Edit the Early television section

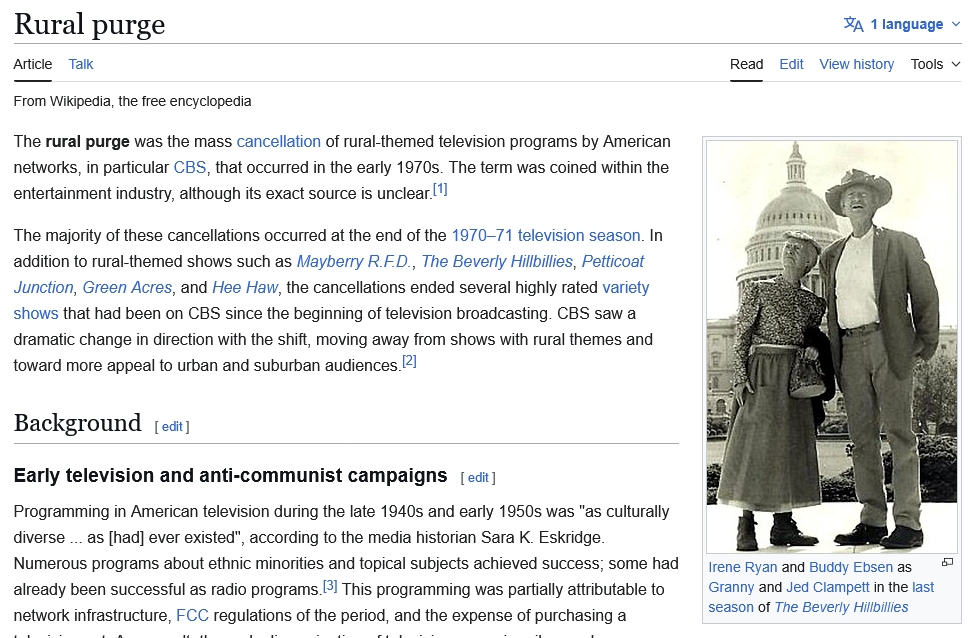(478, 478)
